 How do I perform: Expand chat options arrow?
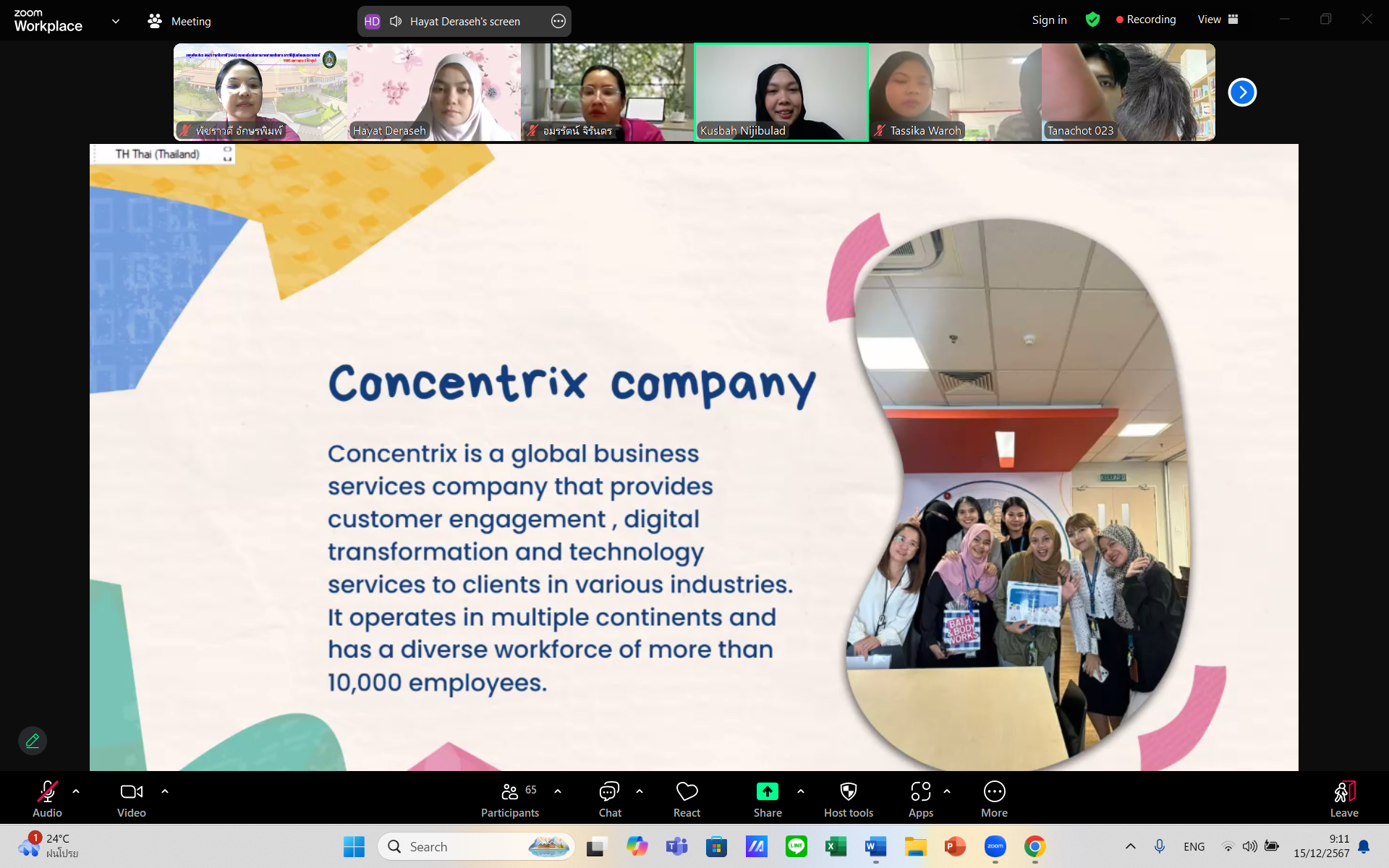click(x=640, y=791)
